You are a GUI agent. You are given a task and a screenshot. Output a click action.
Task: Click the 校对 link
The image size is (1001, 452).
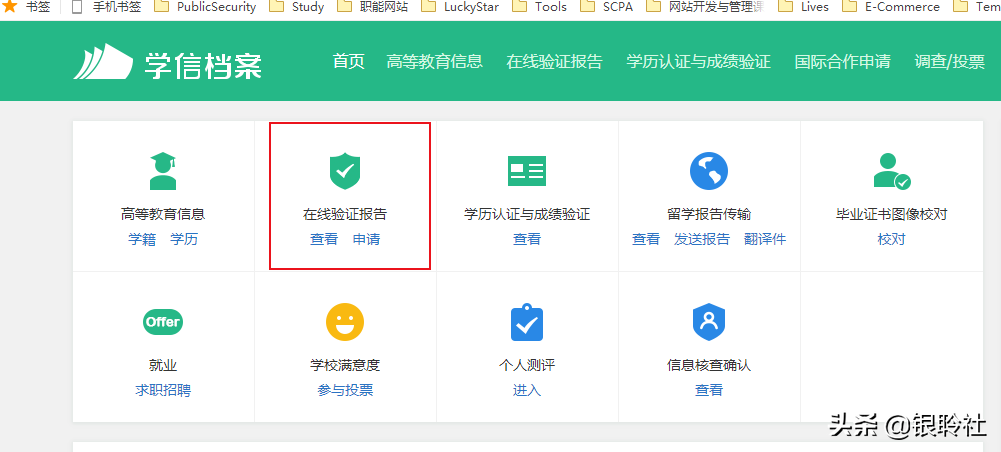click(891, 239)
